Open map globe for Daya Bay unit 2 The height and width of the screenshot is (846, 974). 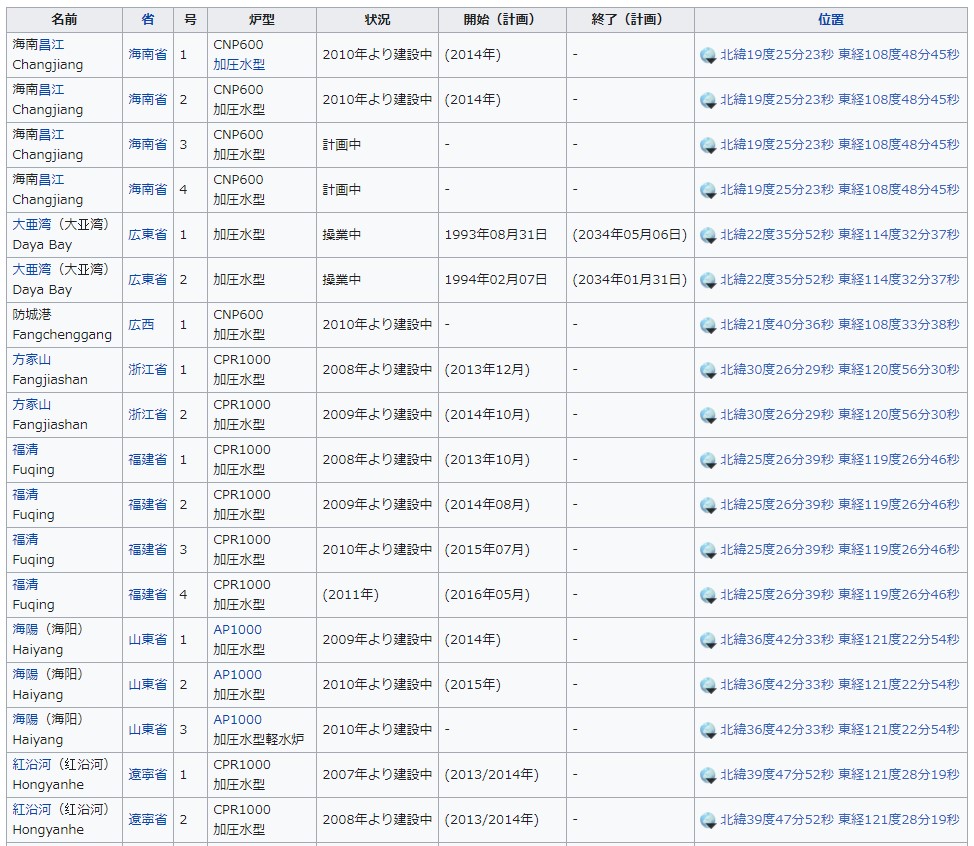(708, 281)
